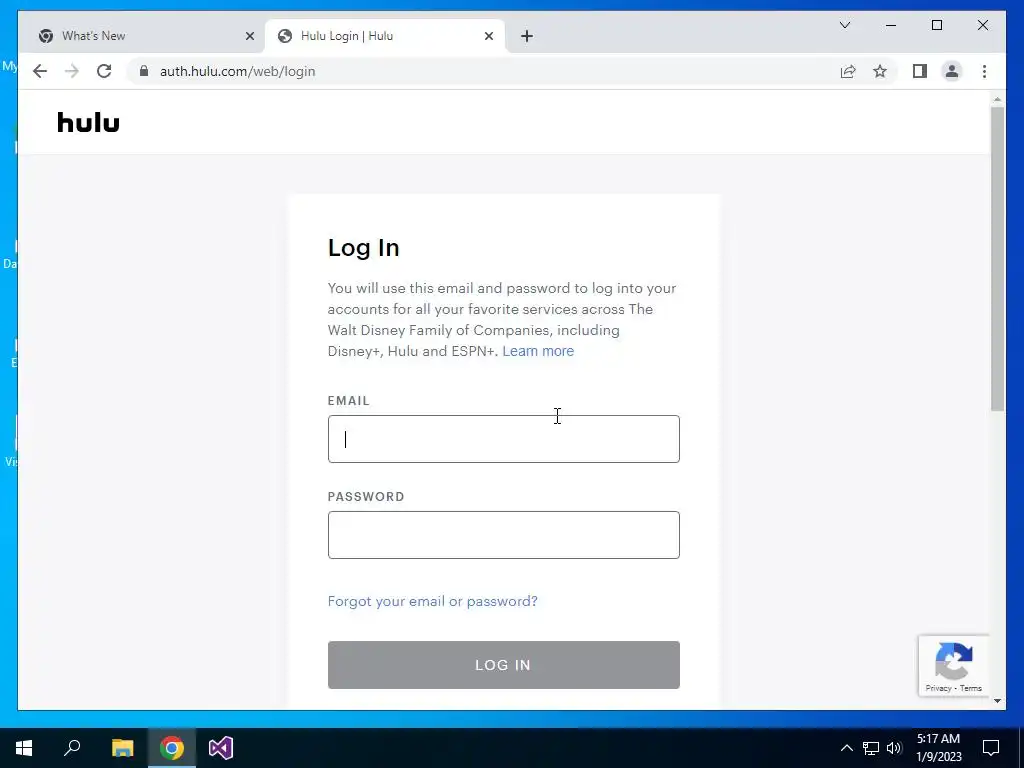The width and height of the screenshot is (1024, 768).
Task: Open the Windows Start menu
Action: (x=24, y=748)
